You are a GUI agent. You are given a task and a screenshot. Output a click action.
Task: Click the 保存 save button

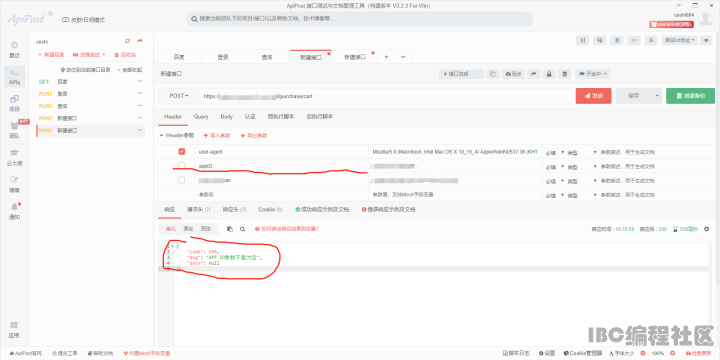(x=634, y=96)
